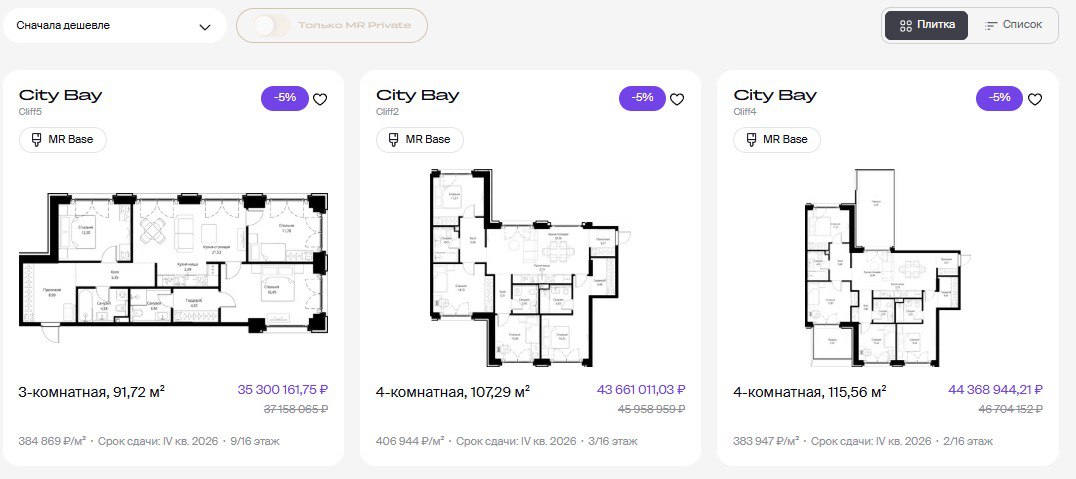Click the list icon in Список view
The image size is (1076, 479).
click(991, 25)
